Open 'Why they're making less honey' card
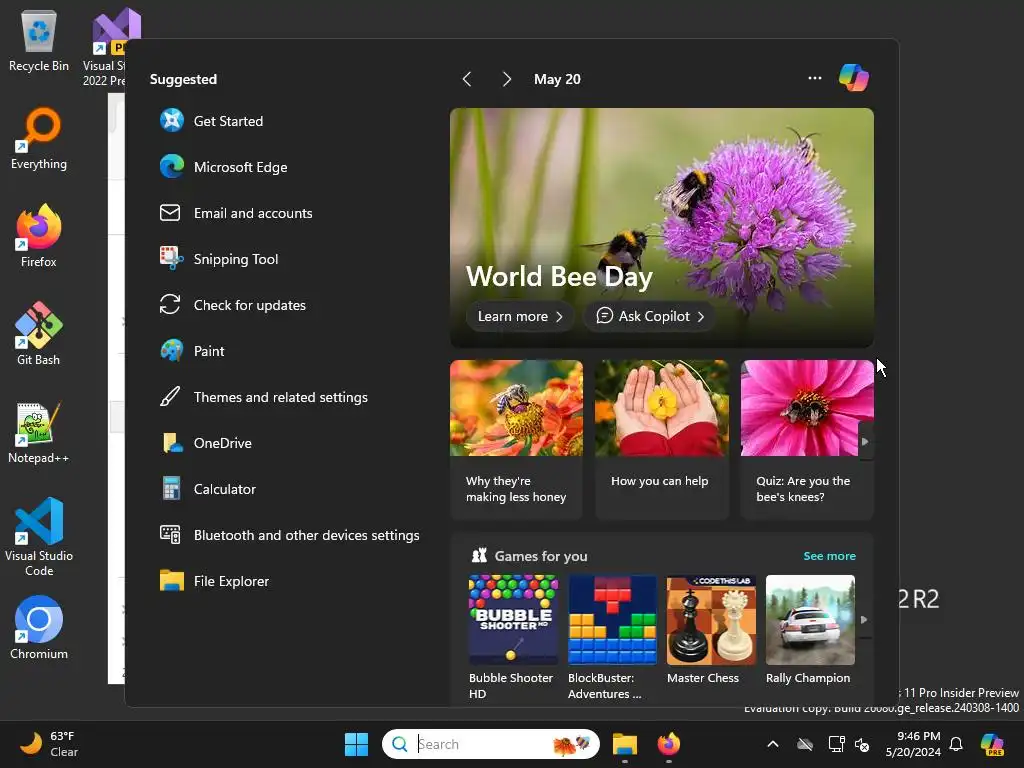The width and height of the screenshot is (1024, 768). [x=516, y=440]
